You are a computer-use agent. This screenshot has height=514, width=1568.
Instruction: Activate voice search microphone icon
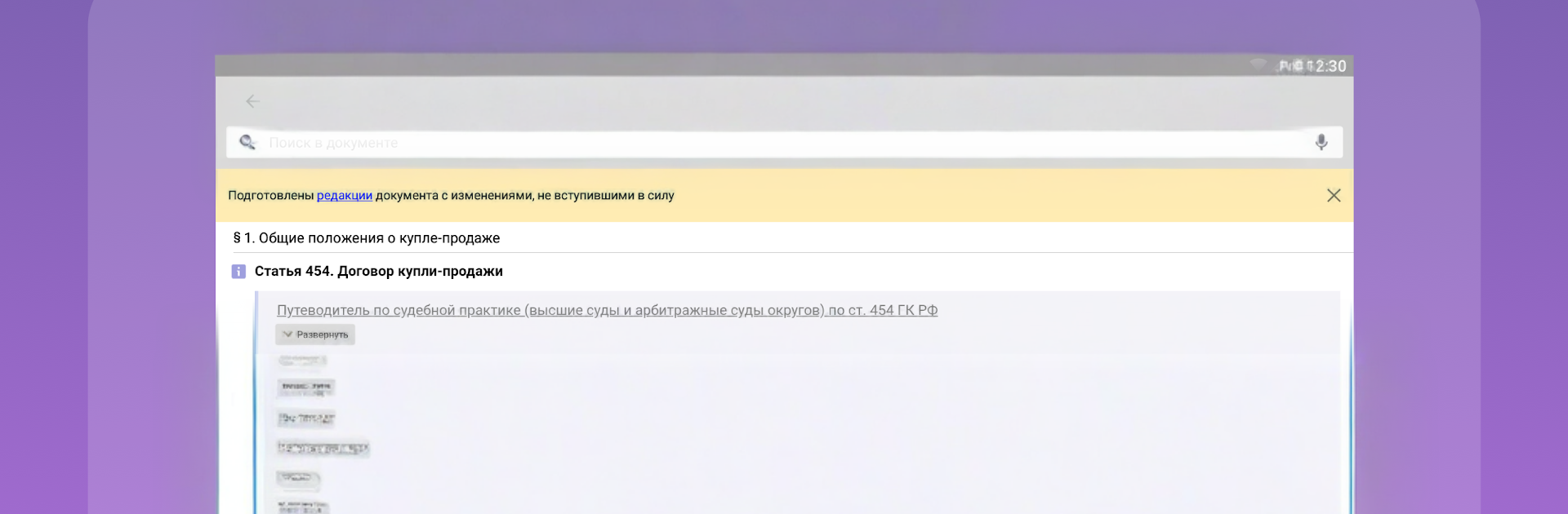(1321, 143)
